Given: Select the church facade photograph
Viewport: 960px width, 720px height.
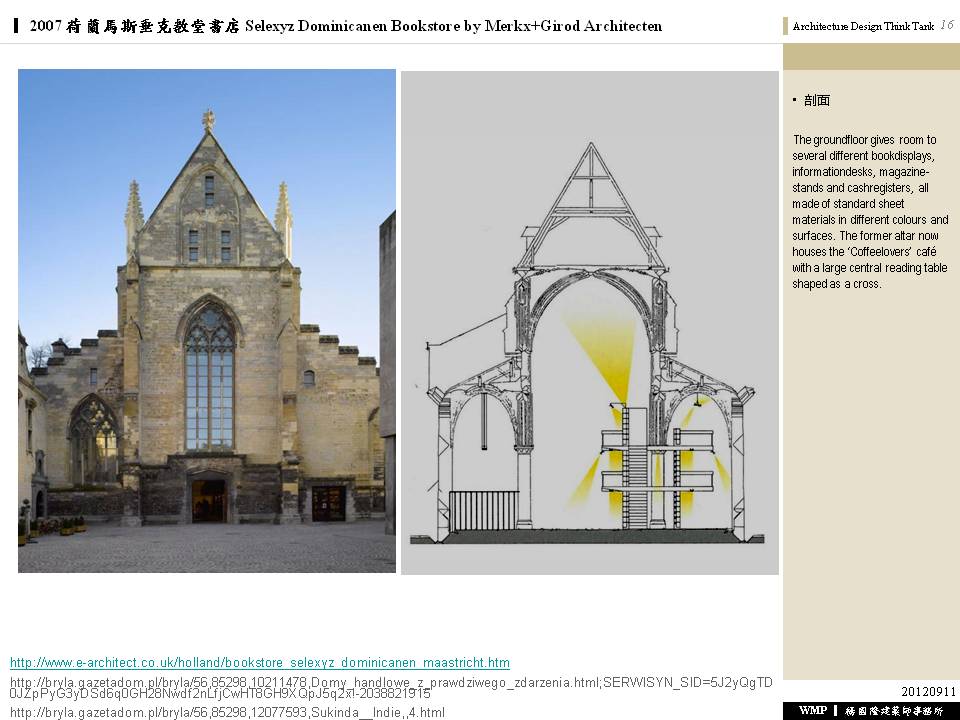Looking at the screenshot, I should click(x=207, y=320).
